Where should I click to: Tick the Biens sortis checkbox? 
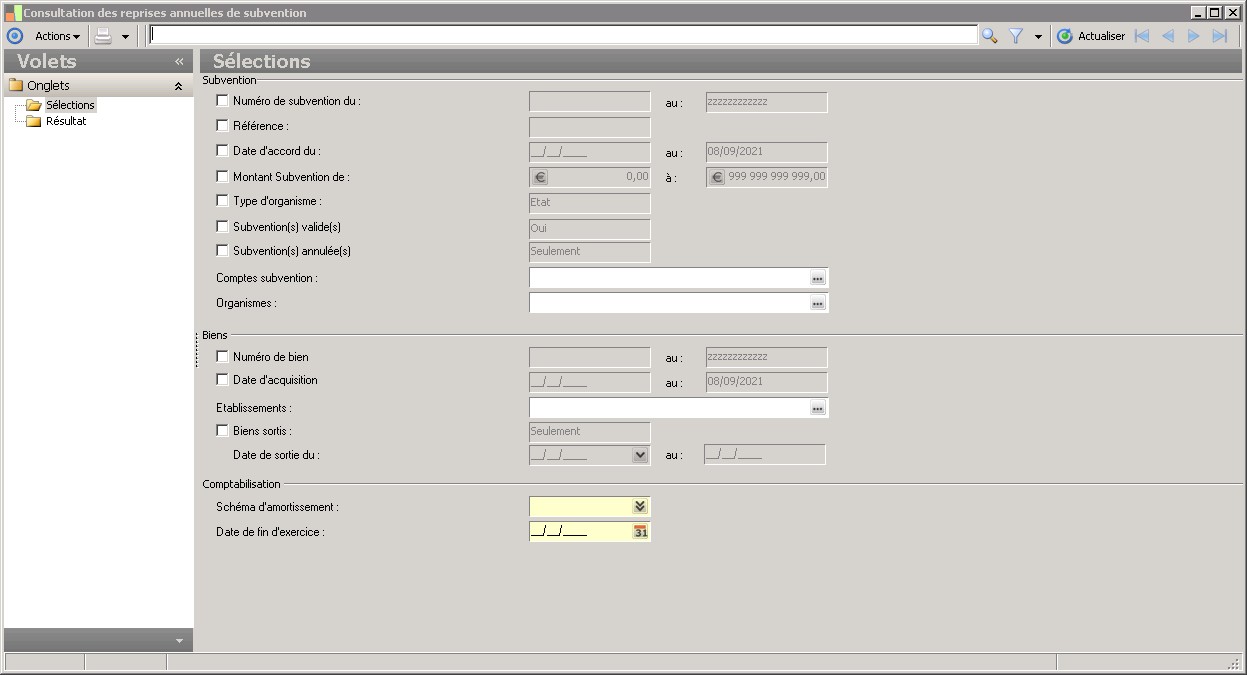222,431
